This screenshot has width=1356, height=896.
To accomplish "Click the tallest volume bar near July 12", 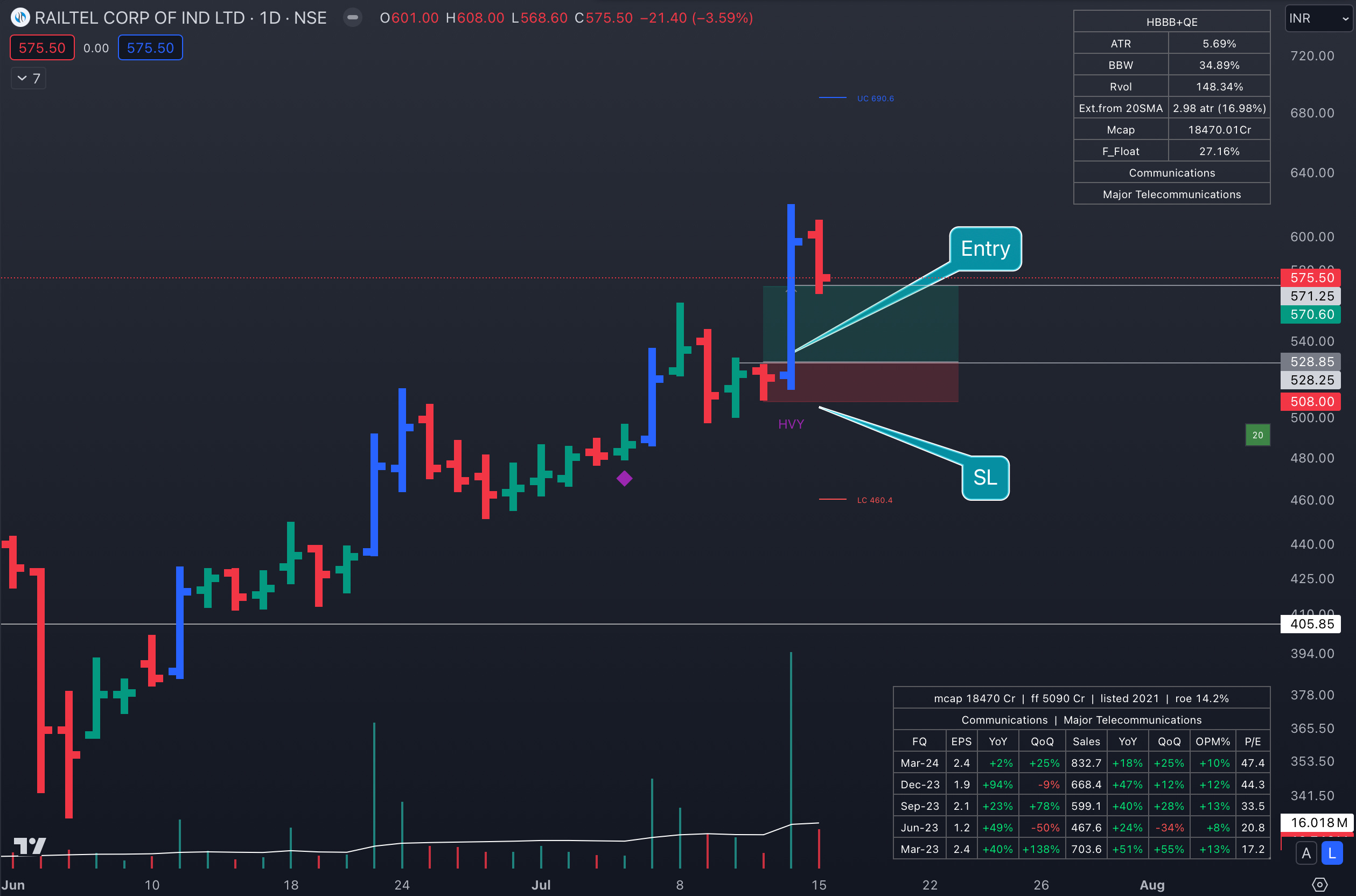I will 791,760.
